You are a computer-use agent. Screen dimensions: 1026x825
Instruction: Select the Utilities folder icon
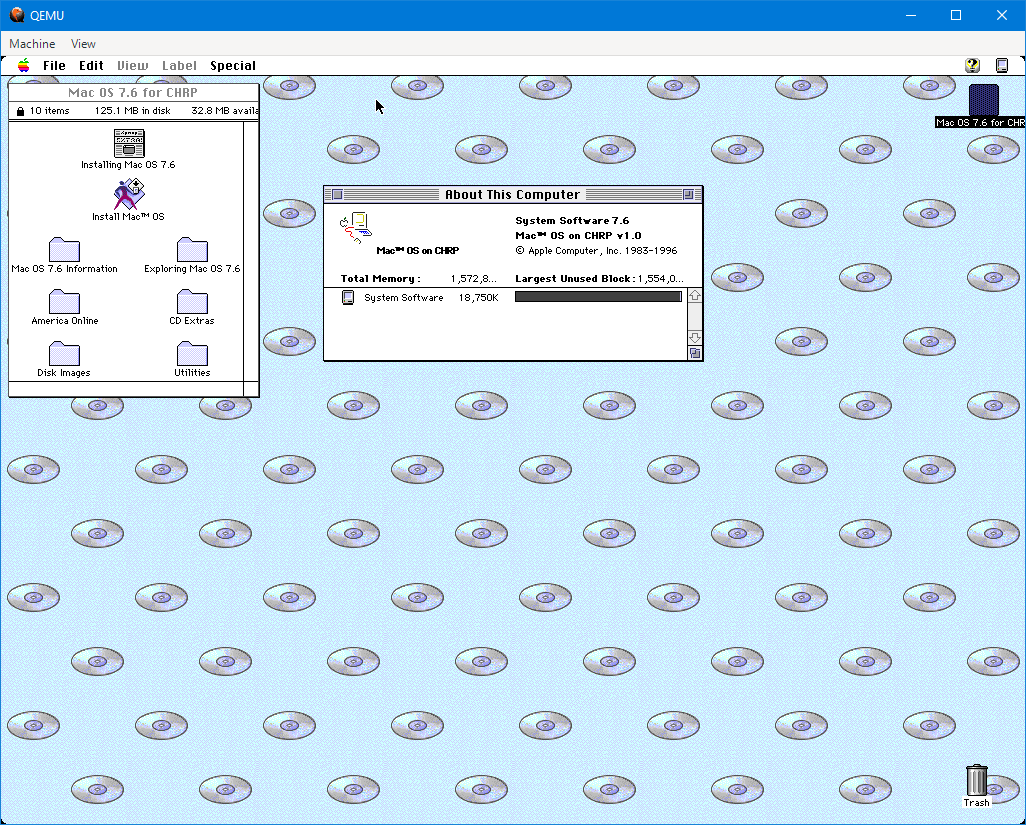[192, 354]
